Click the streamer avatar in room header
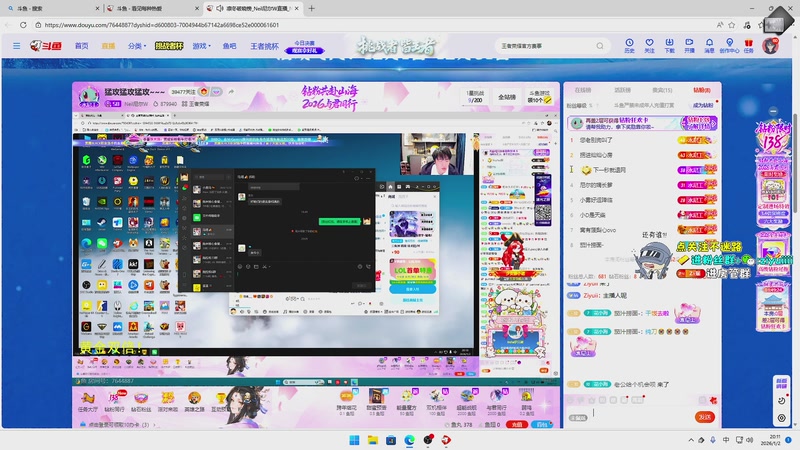Image resolution: width=800 pixels, height=450 pixels. point(89,96)
